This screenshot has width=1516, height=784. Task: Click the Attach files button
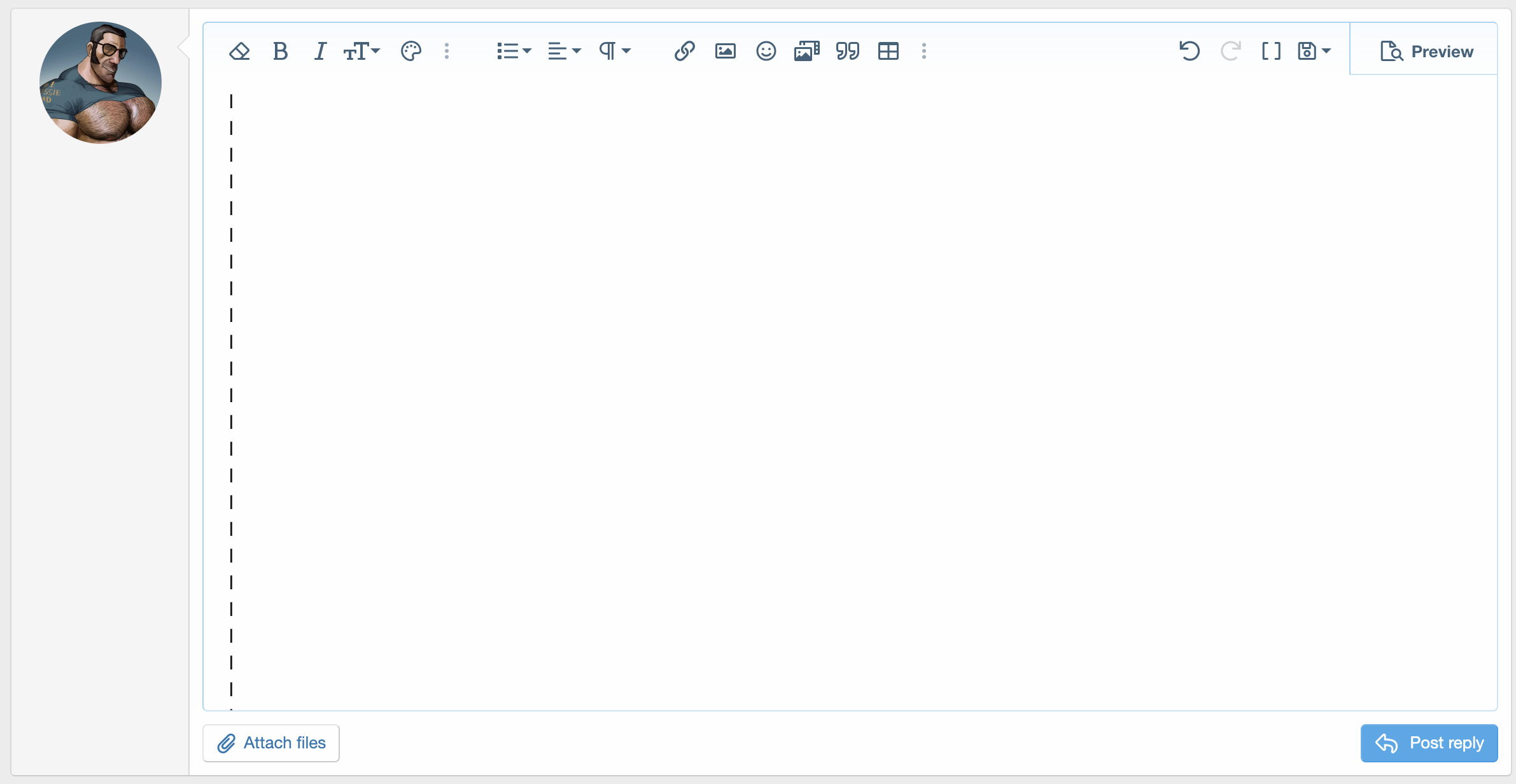[x=270, y=743]
